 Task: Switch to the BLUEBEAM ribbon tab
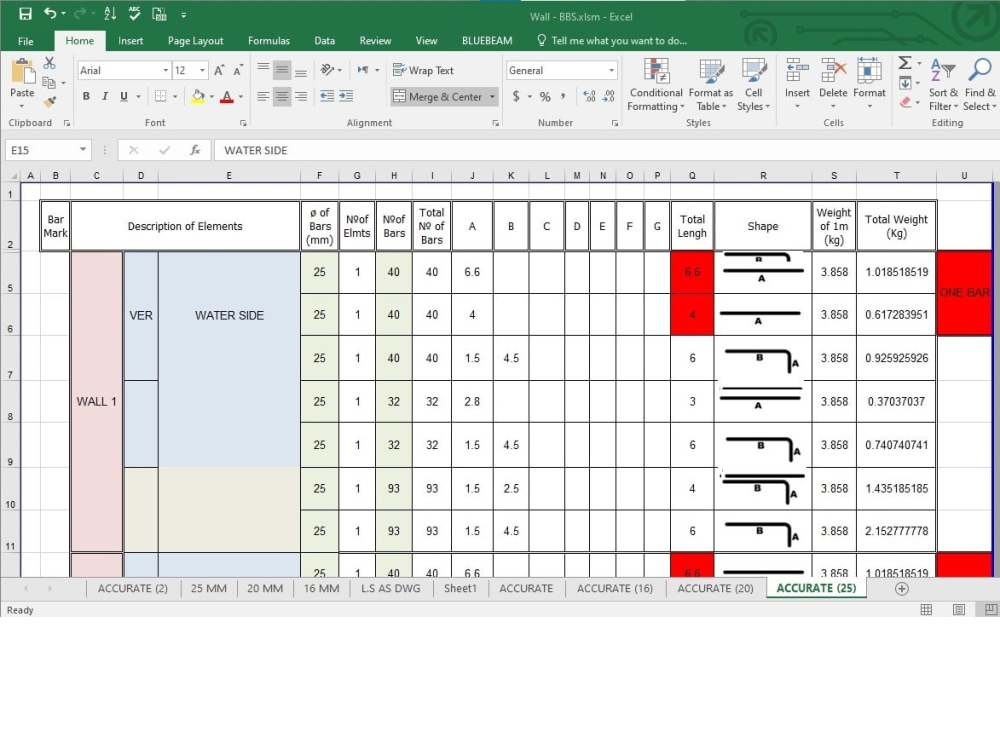tap(487, 41)
